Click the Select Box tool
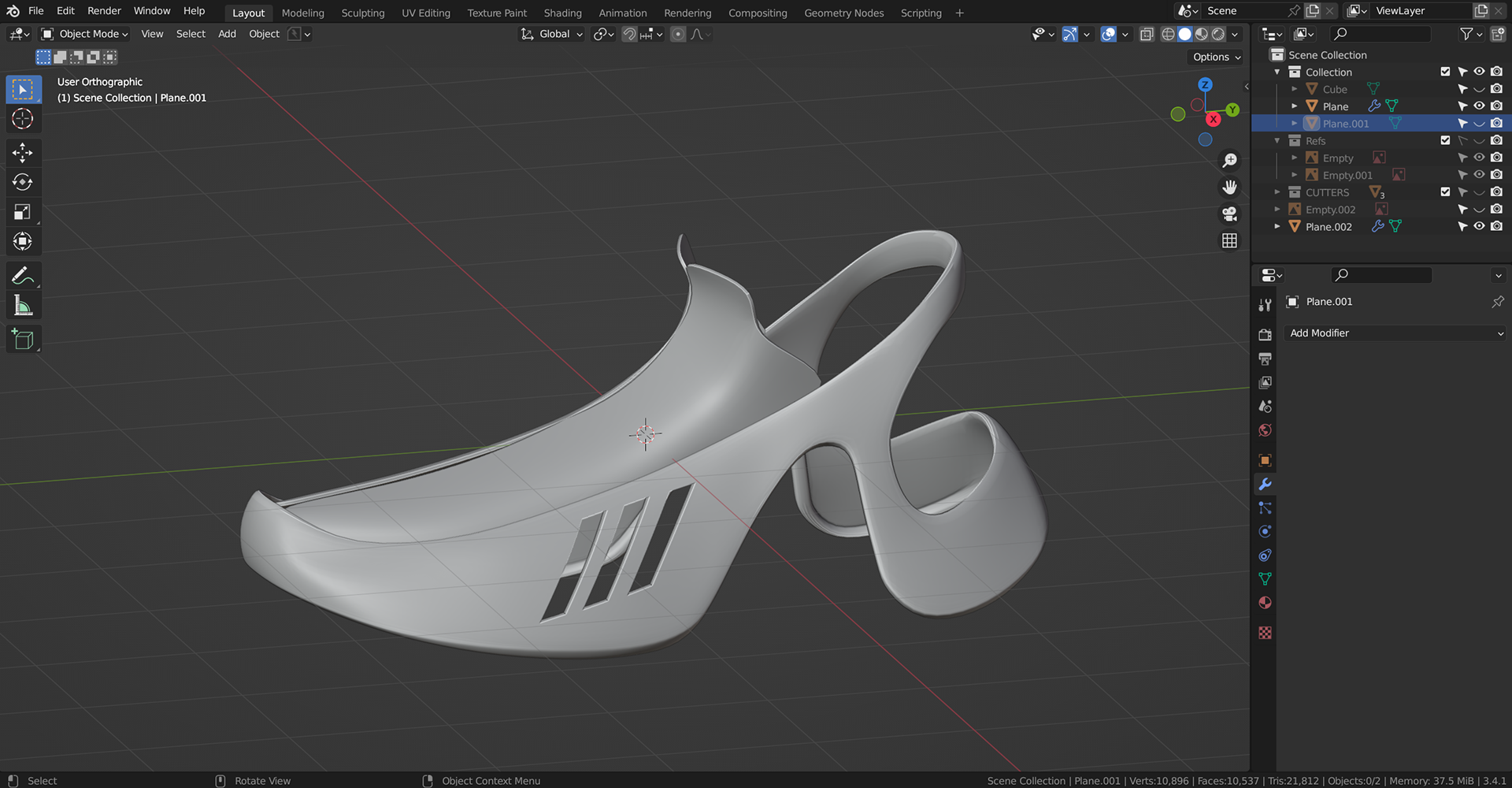 click(23, 89)
